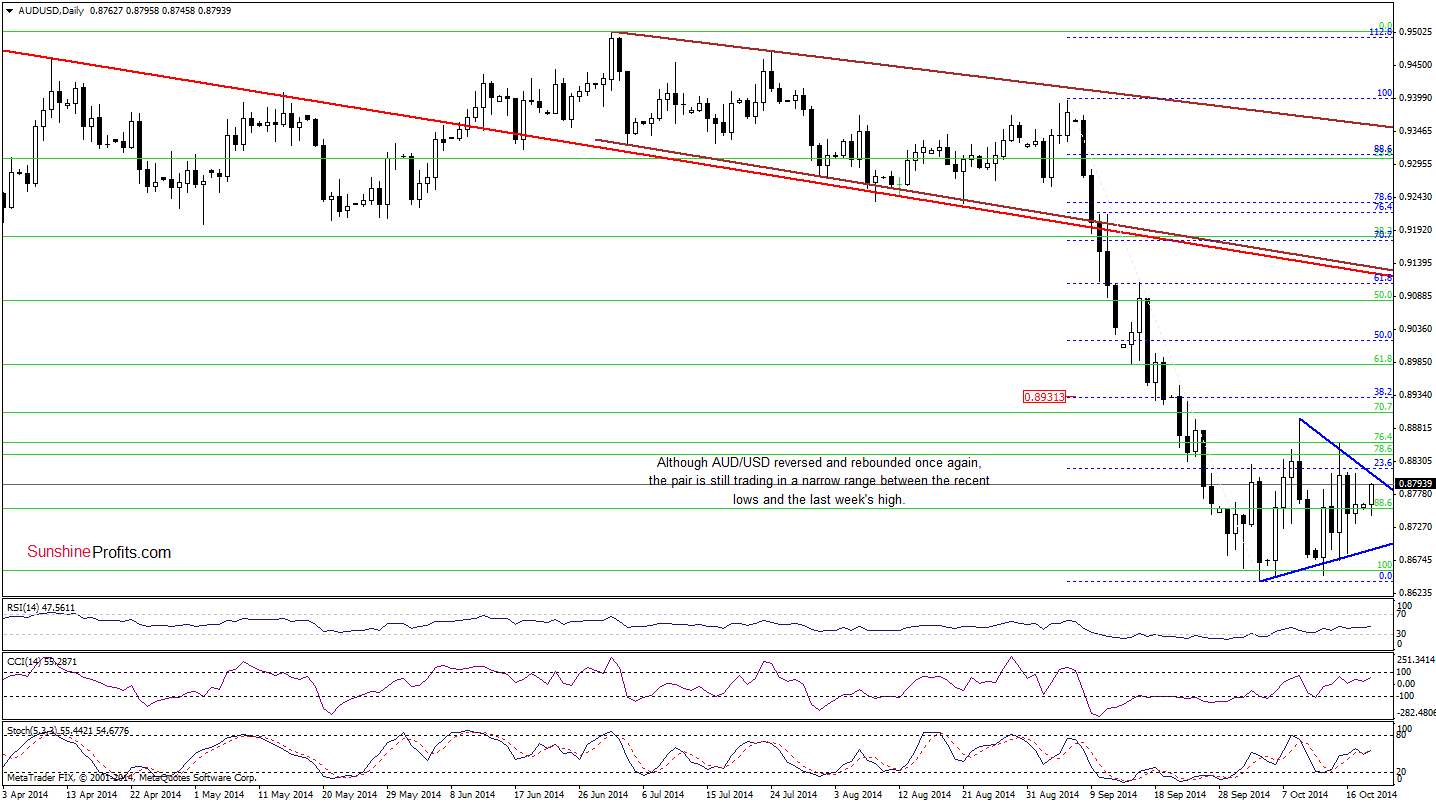This screenshot has width=1436, height=803.
Task: Click the MetaTrader FIX copyright notice
Action: 130,777
